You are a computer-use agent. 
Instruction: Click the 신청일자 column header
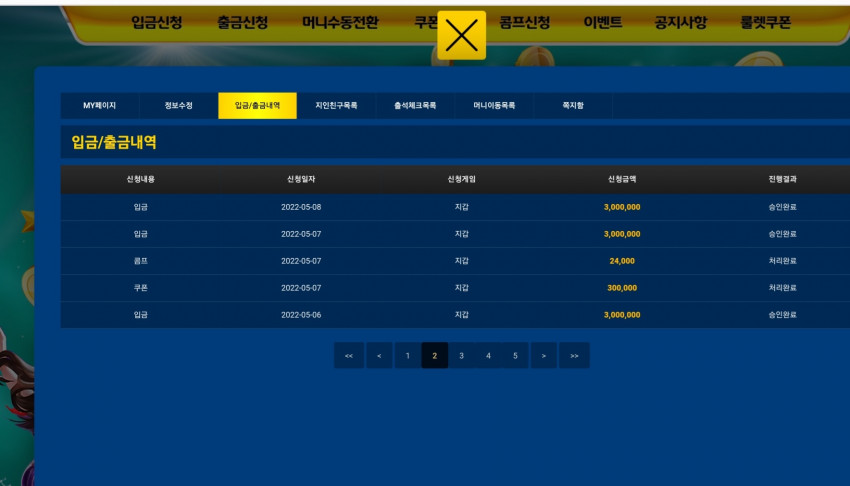point(301,179)
